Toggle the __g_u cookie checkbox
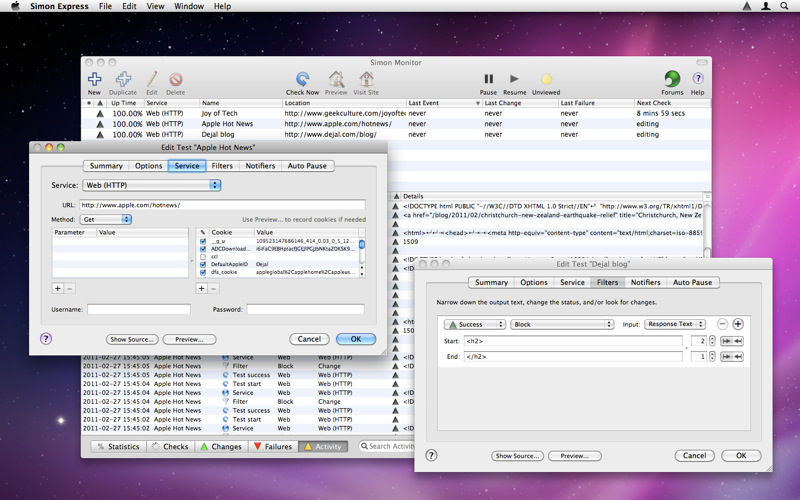 tap(203, 241)
